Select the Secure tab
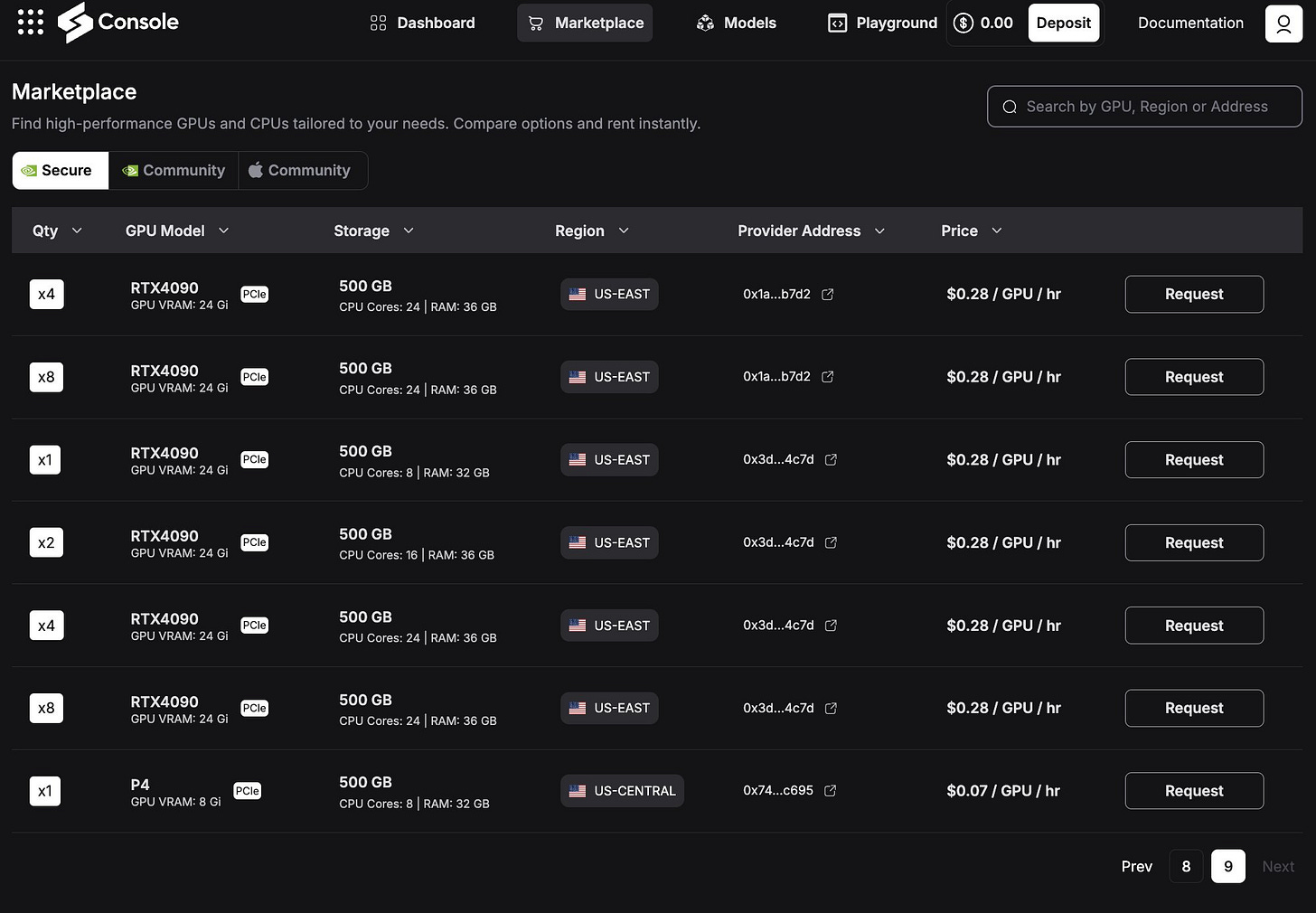This screenshot has width=1316, height=913. click(61, 171)
